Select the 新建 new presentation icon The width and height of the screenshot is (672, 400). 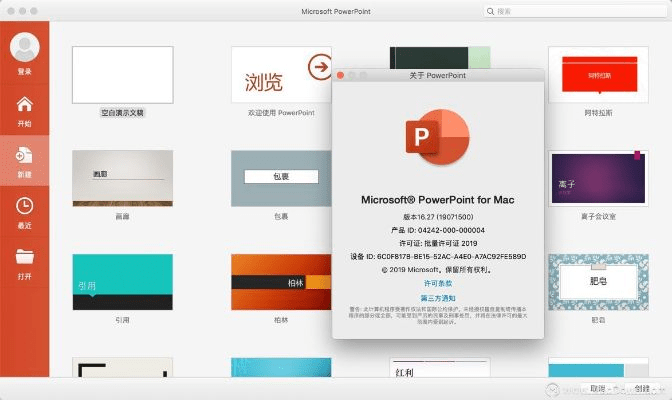[24, 156]
